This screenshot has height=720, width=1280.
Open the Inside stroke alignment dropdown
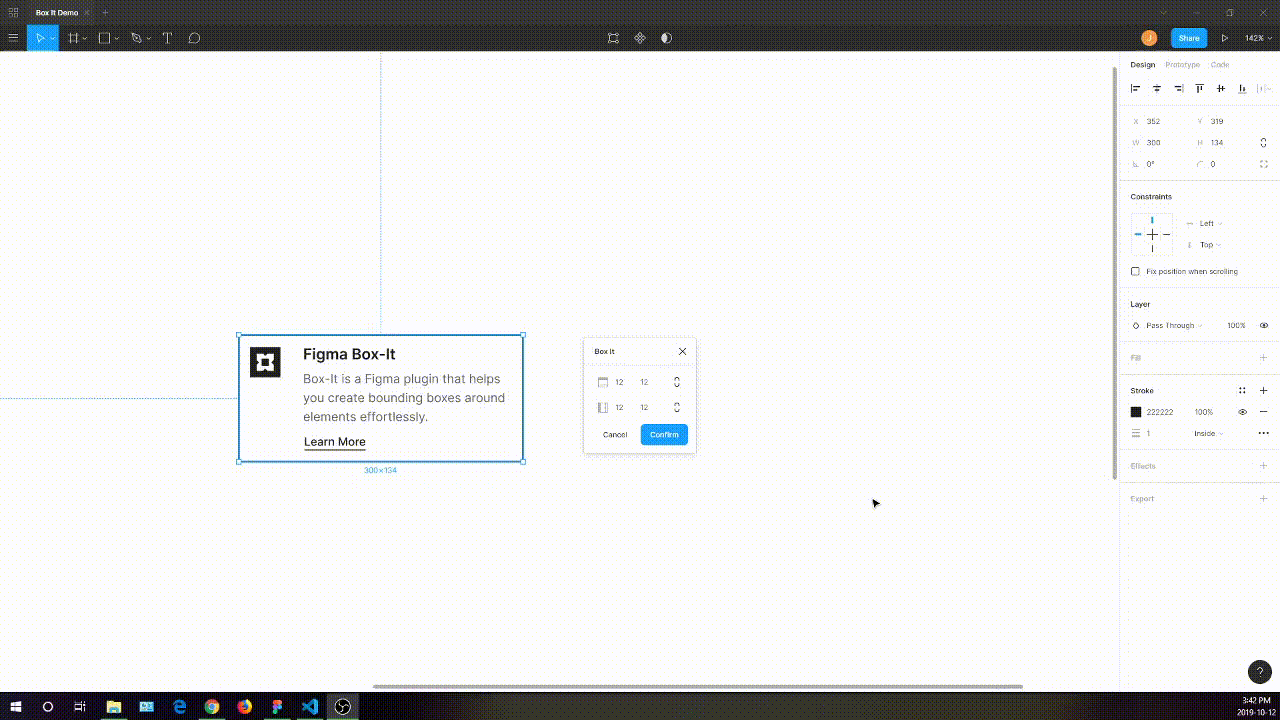pyautogui.click(x=1207, y=433)
